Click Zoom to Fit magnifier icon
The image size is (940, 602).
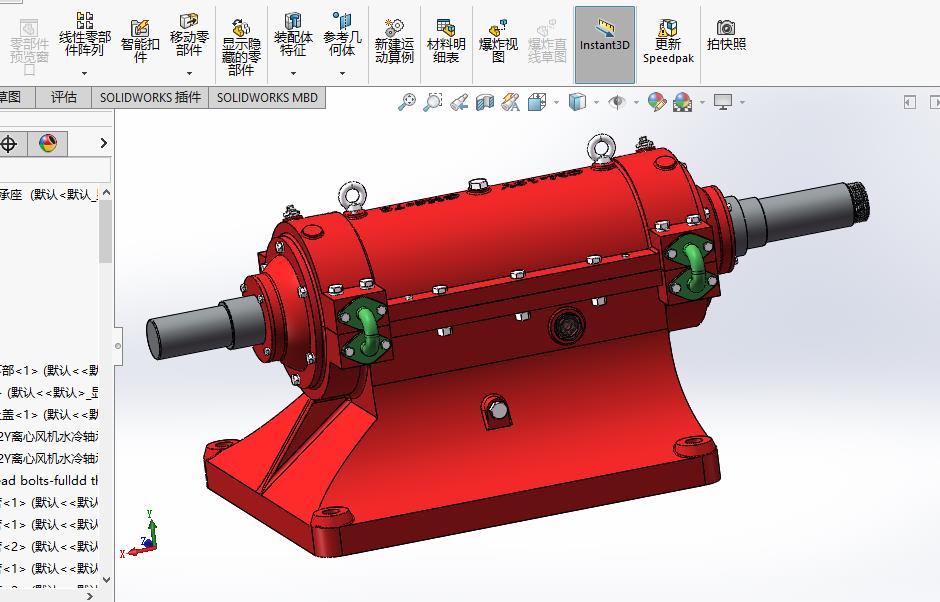point(406,102)
